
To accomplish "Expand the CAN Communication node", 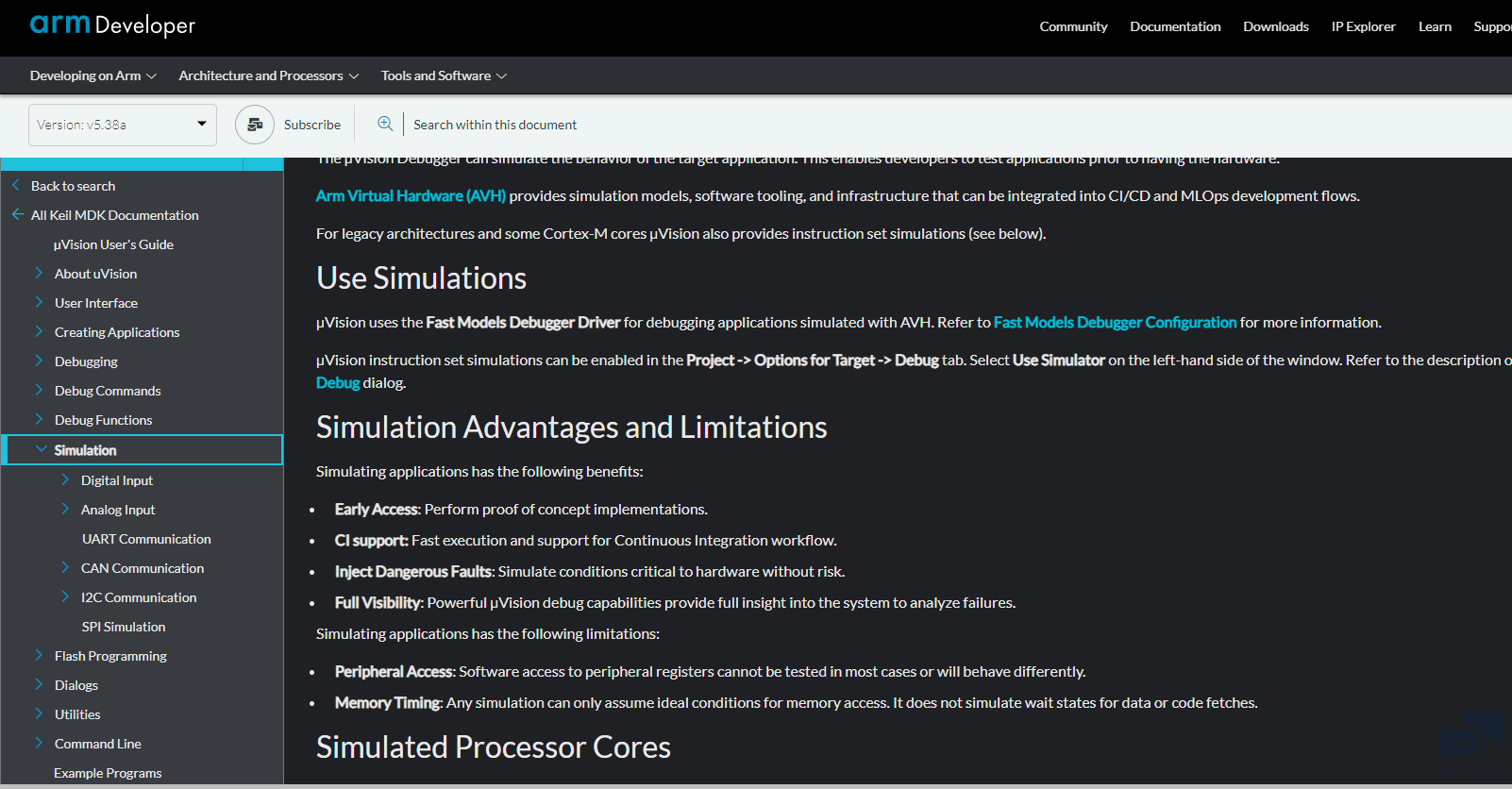I will pyautogui.click(x=65, y=567).
